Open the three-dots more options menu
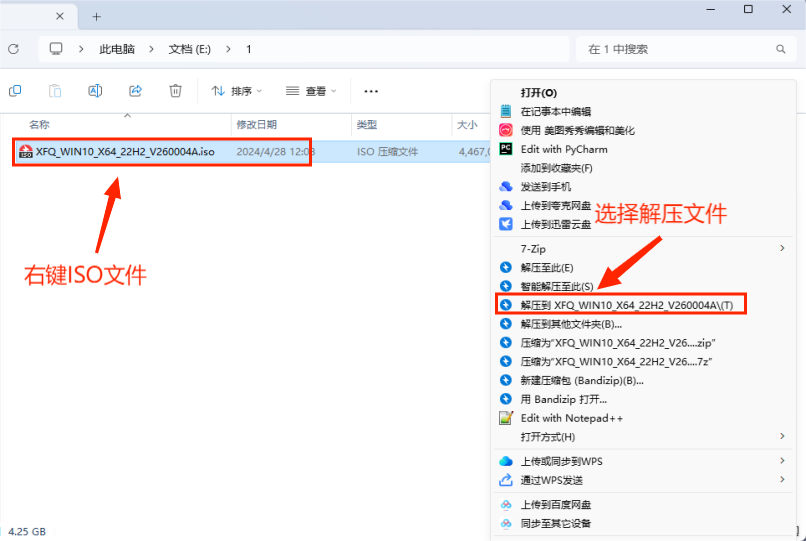The height and width of the screenshot is (541, 806). (371, 91)
